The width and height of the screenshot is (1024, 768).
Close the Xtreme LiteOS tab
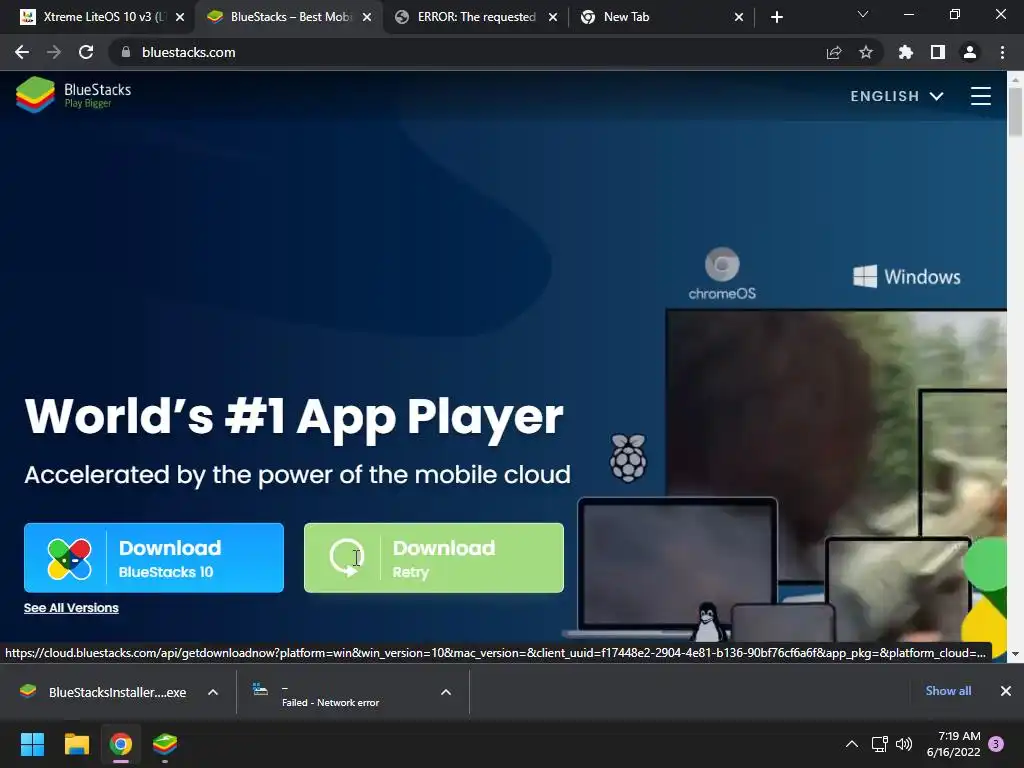pyautogui.click(x=180, y=17)
